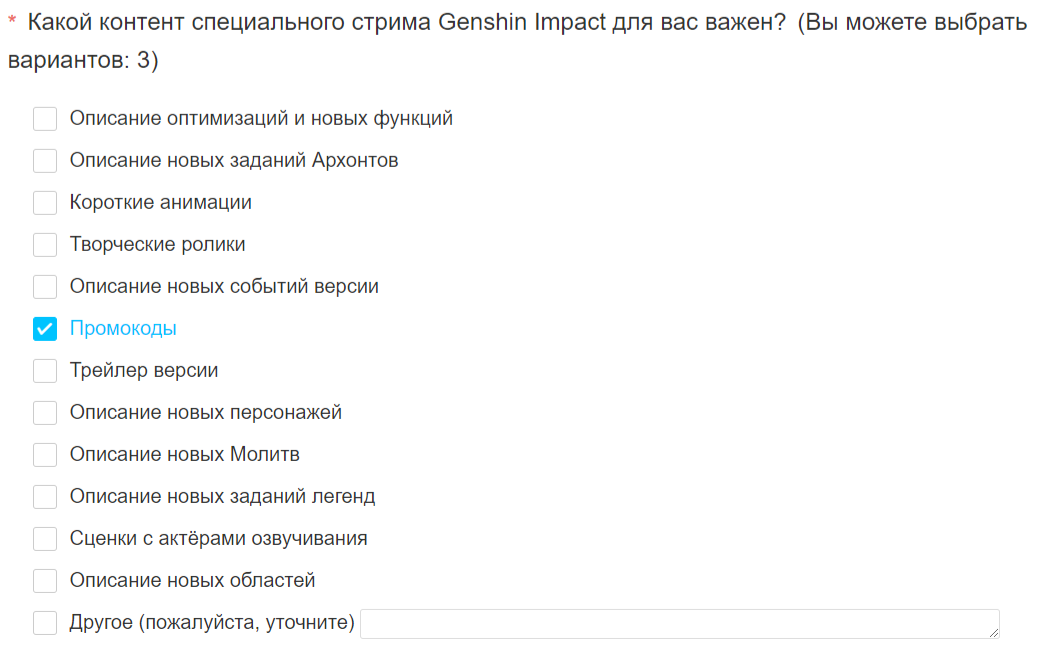Check the 'Описание новых Молитв' box
This screenshot has width=1057, height=657.
(45, 455)
